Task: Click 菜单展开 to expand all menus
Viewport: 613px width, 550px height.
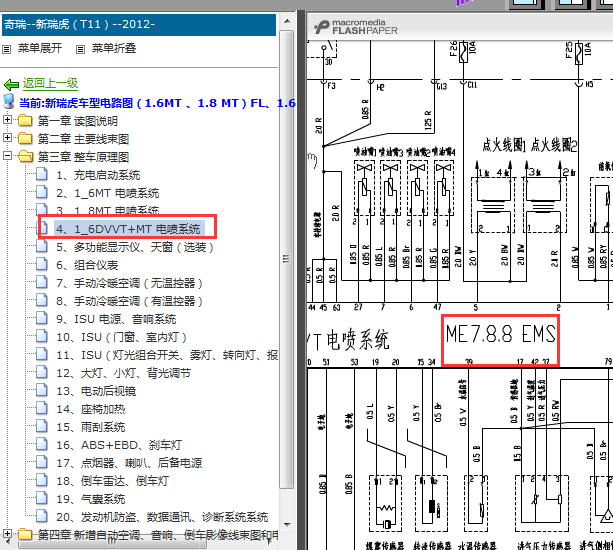Action: [40, 48]
